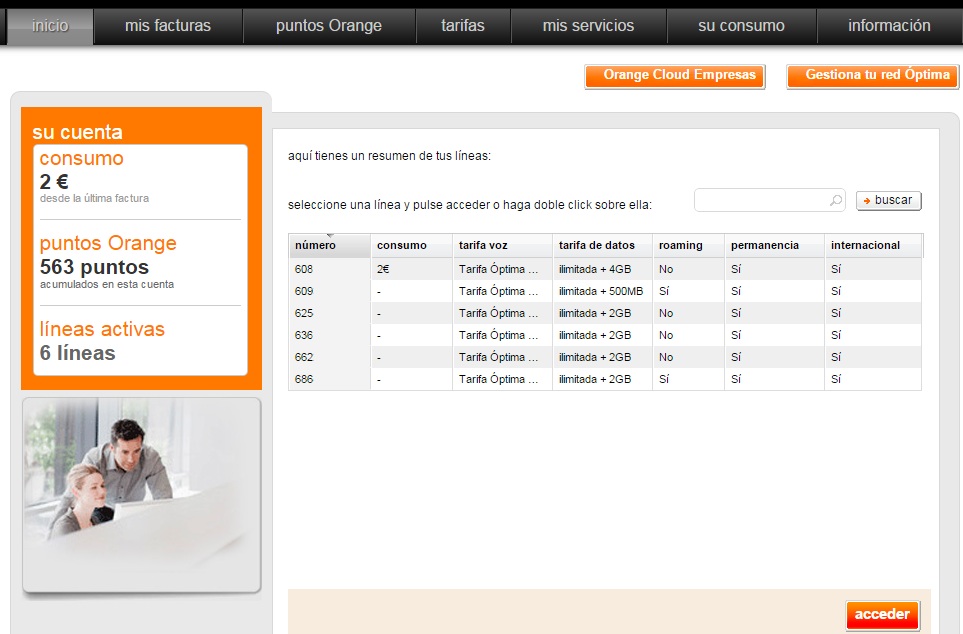The width and height of the screenshot is (963, 634).
Task: Click the '2 €' consumption amount in su cuenta
Action: click(x=54, y=182)
